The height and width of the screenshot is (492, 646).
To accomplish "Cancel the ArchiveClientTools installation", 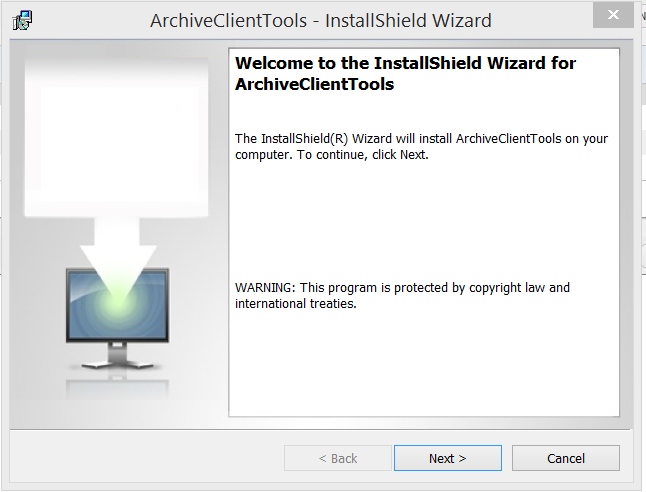I will tap(566, 458).
